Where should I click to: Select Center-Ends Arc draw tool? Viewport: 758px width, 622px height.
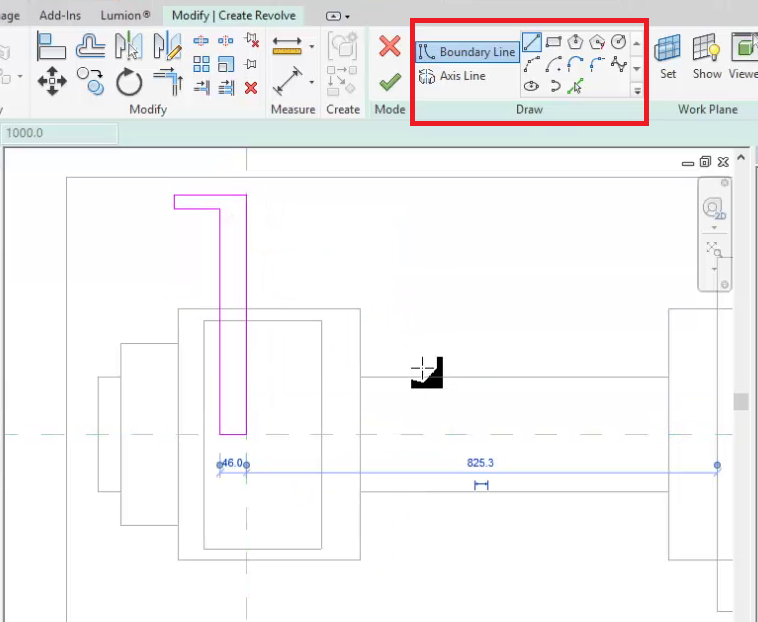click(x=554, y=64)
